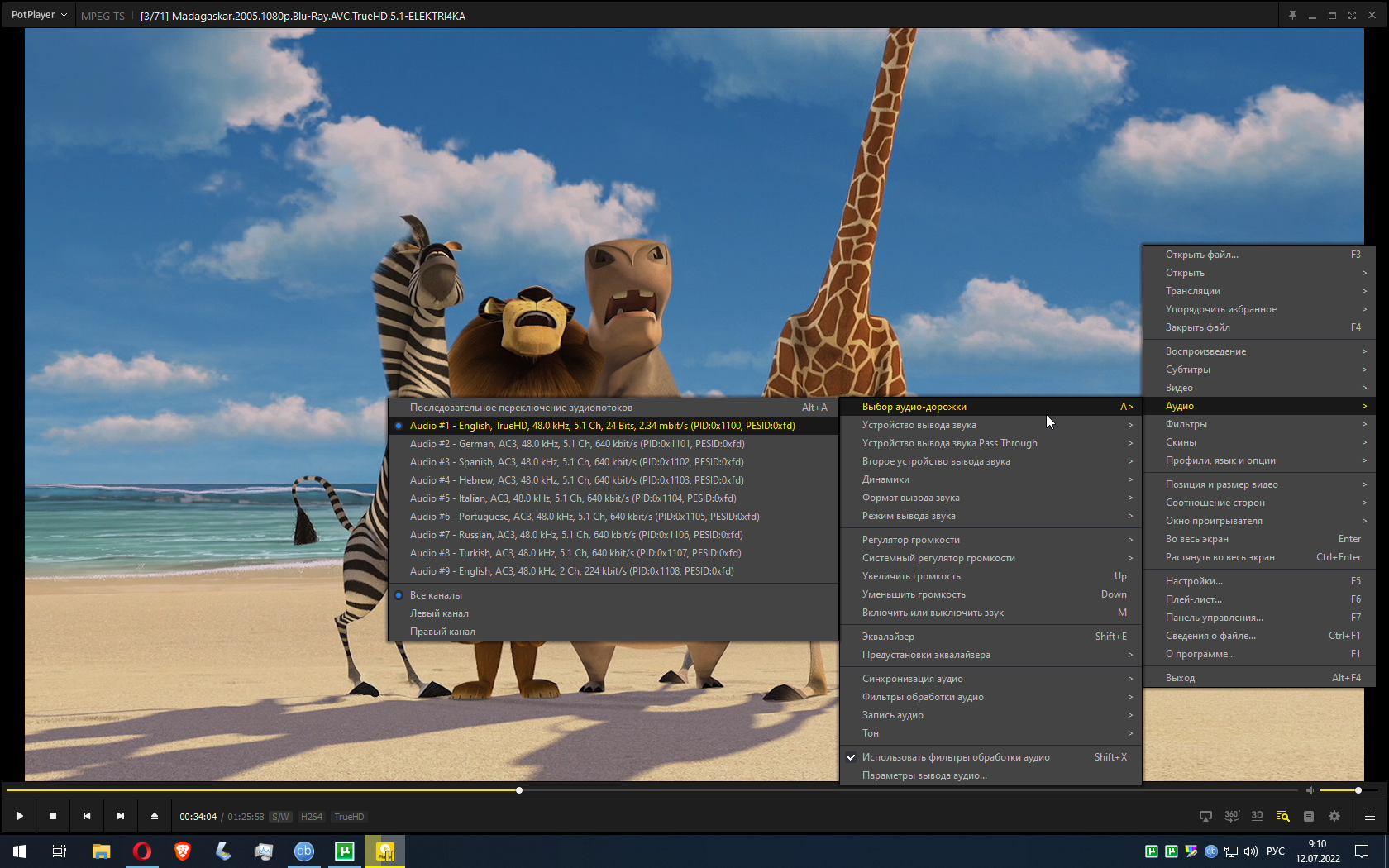Screen dimensions: 1389x868
Task: Click "Параметры вывода аудио..." entry
Action: (x=924, y=775)
